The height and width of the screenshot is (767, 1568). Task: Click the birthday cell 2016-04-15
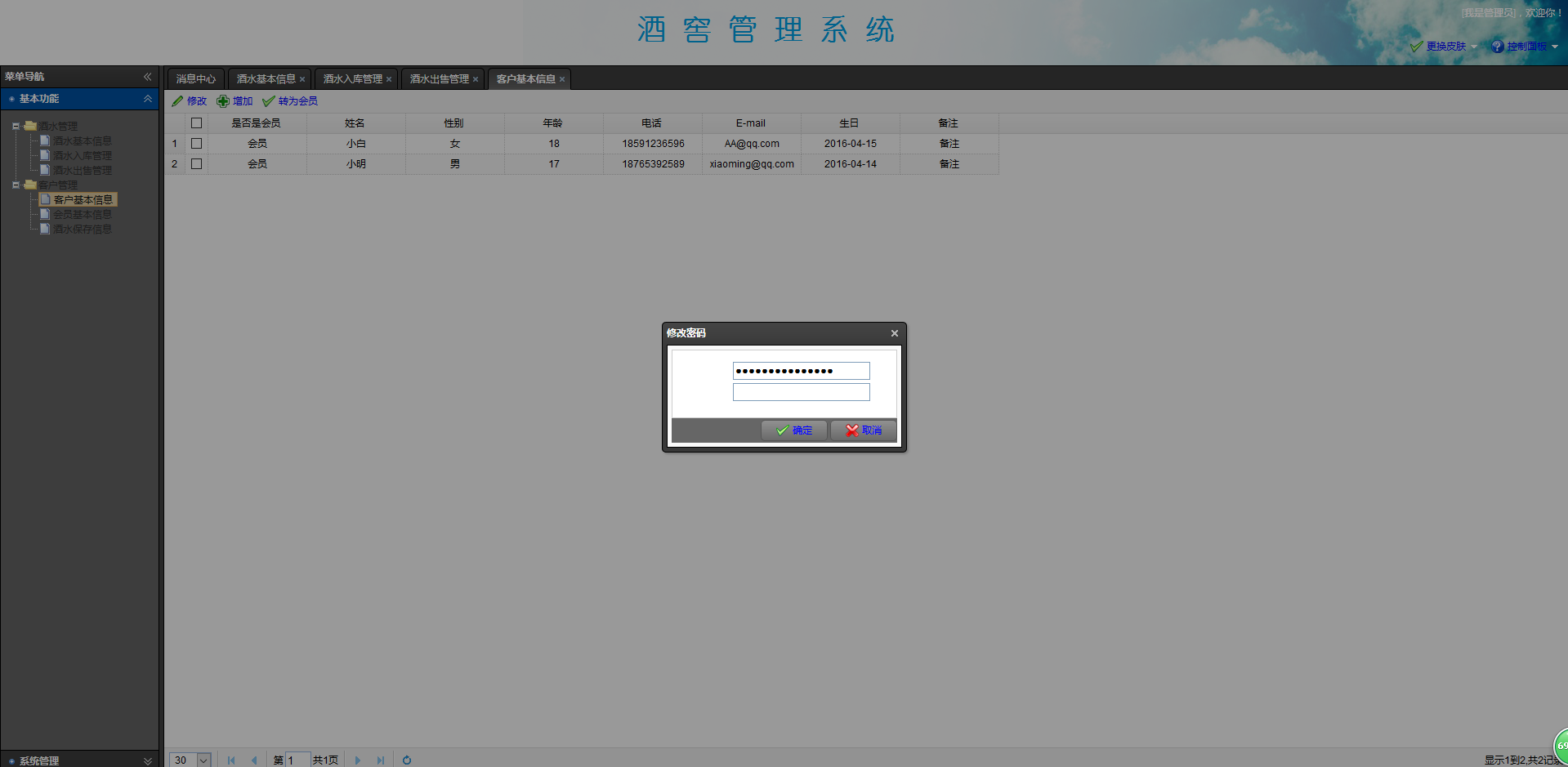pyautogui.click(x=851, y=144)
